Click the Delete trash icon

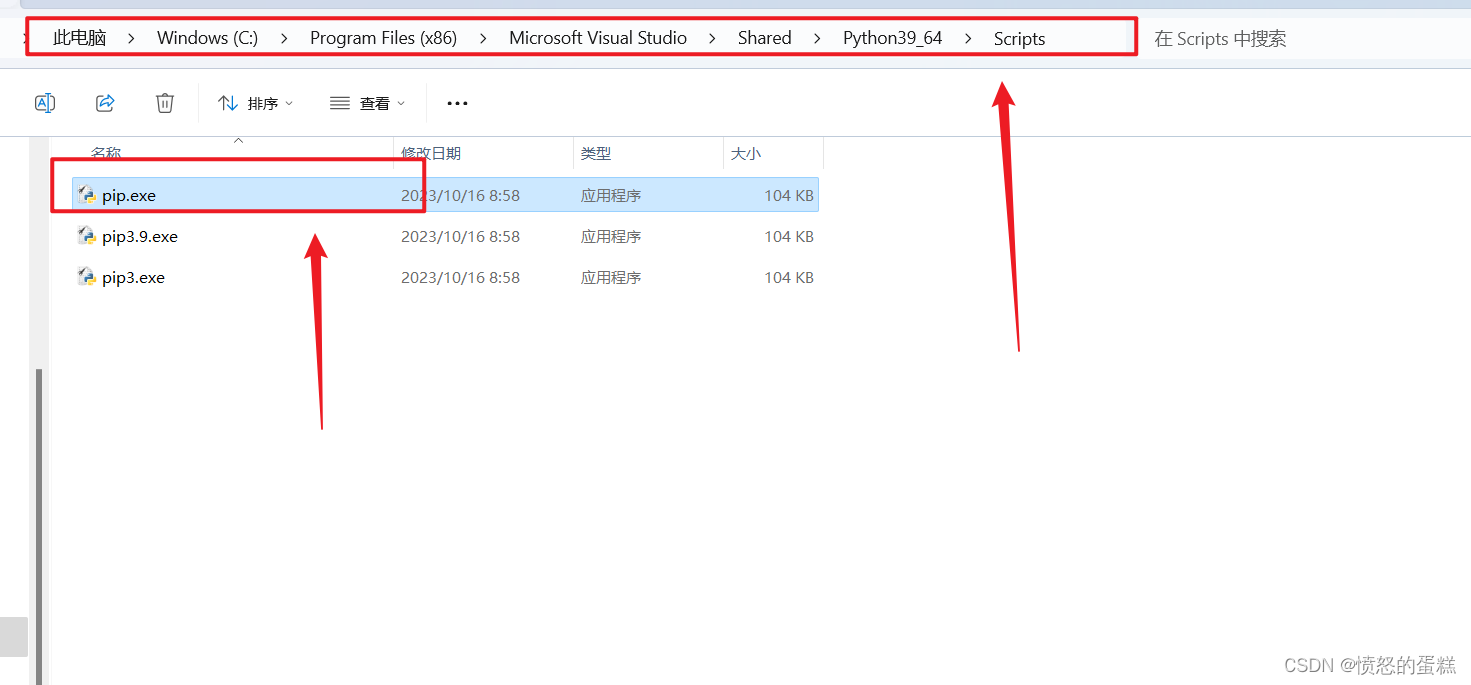tap(165, 103)
